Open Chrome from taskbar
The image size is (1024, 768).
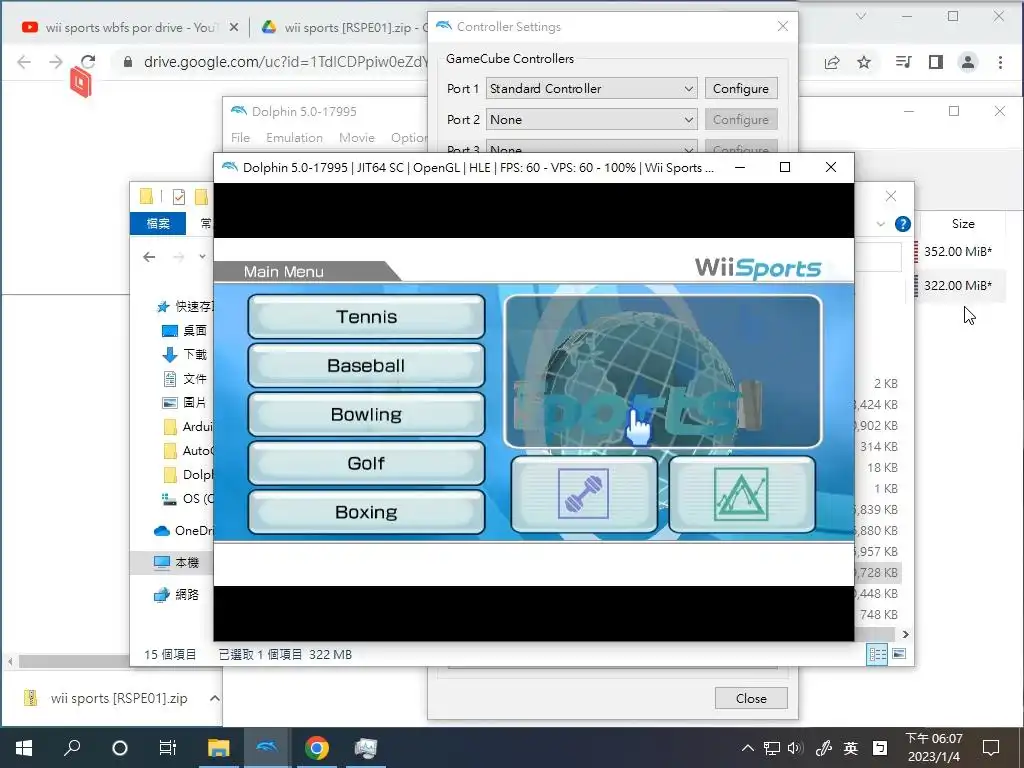pyautogui.click(x=317, y=748)
